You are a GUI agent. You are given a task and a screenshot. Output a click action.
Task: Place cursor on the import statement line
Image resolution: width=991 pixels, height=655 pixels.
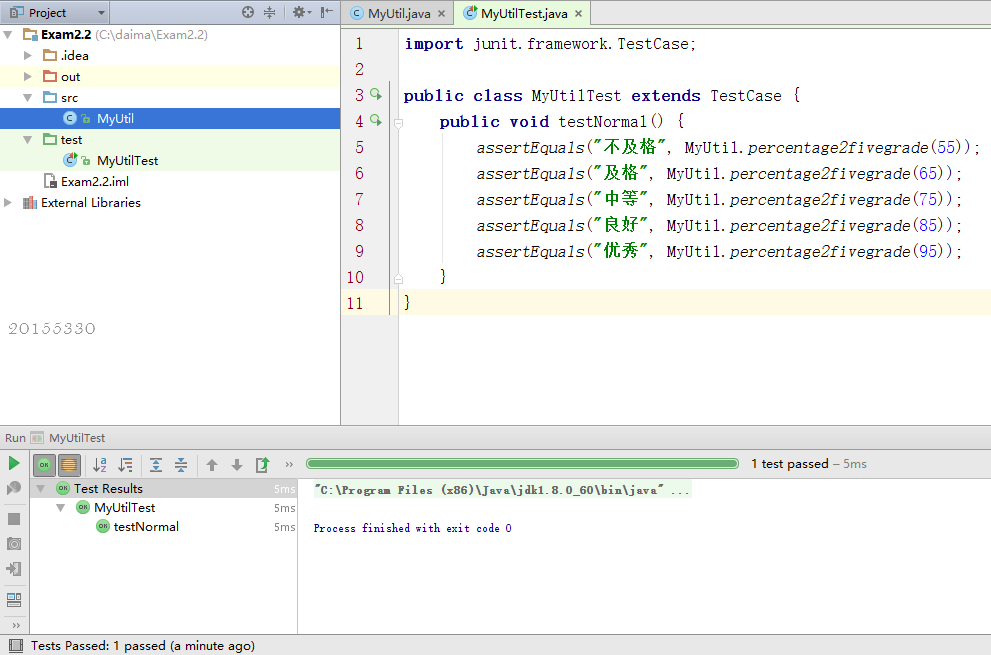550,44
